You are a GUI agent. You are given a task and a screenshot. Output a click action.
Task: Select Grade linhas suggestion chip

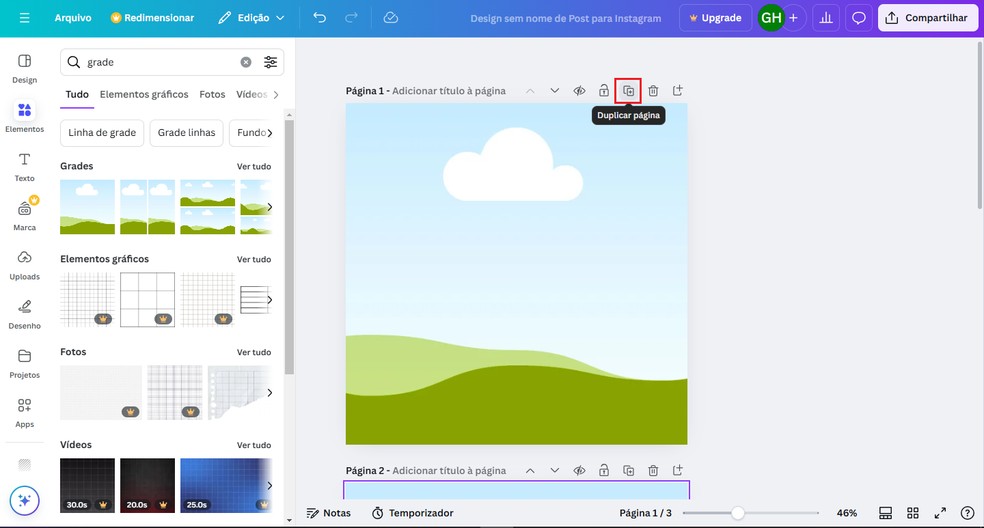[186, 132]
